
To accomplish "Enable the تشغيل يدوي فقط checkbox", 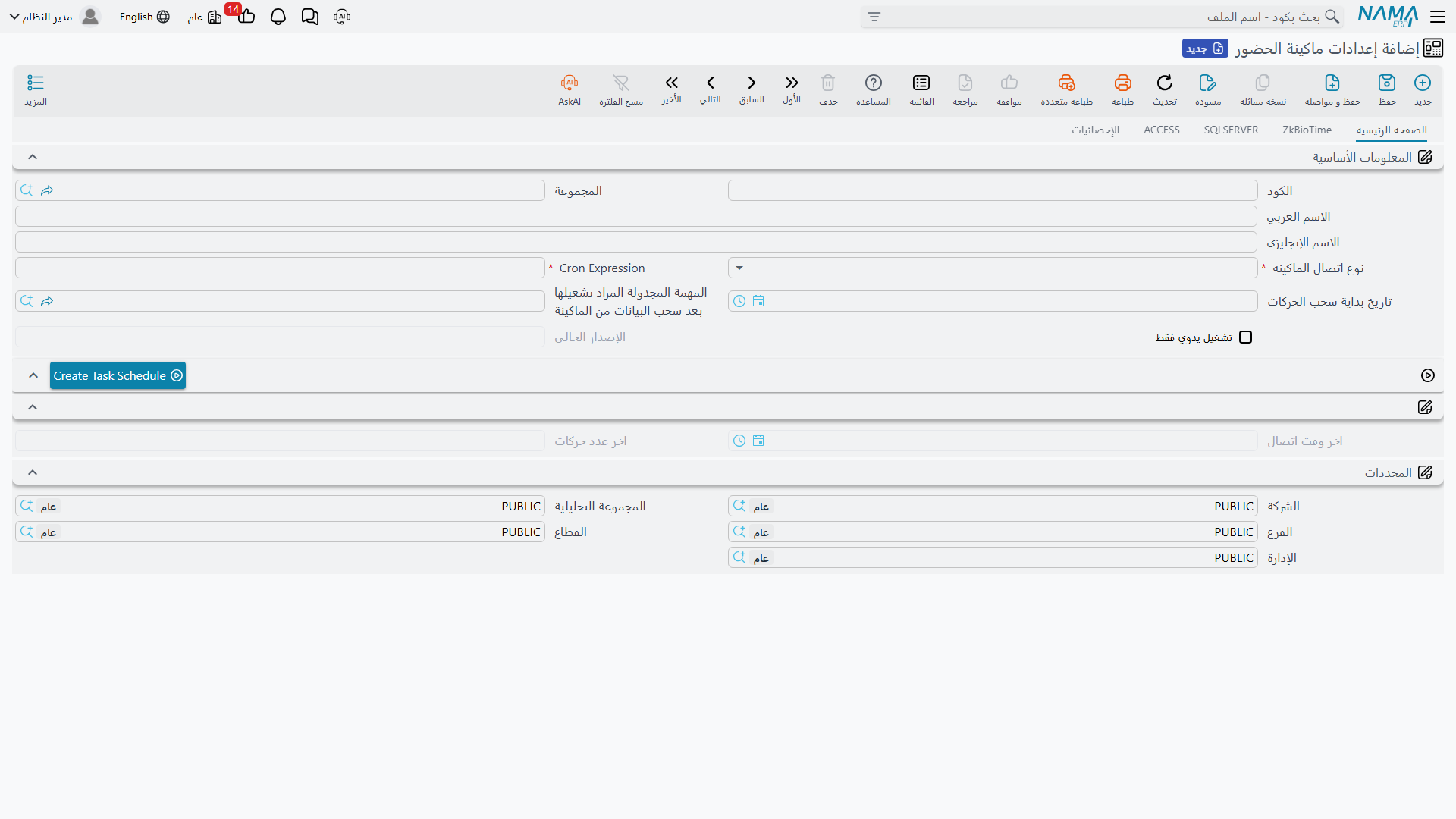I will click(x=1245, y=337).
